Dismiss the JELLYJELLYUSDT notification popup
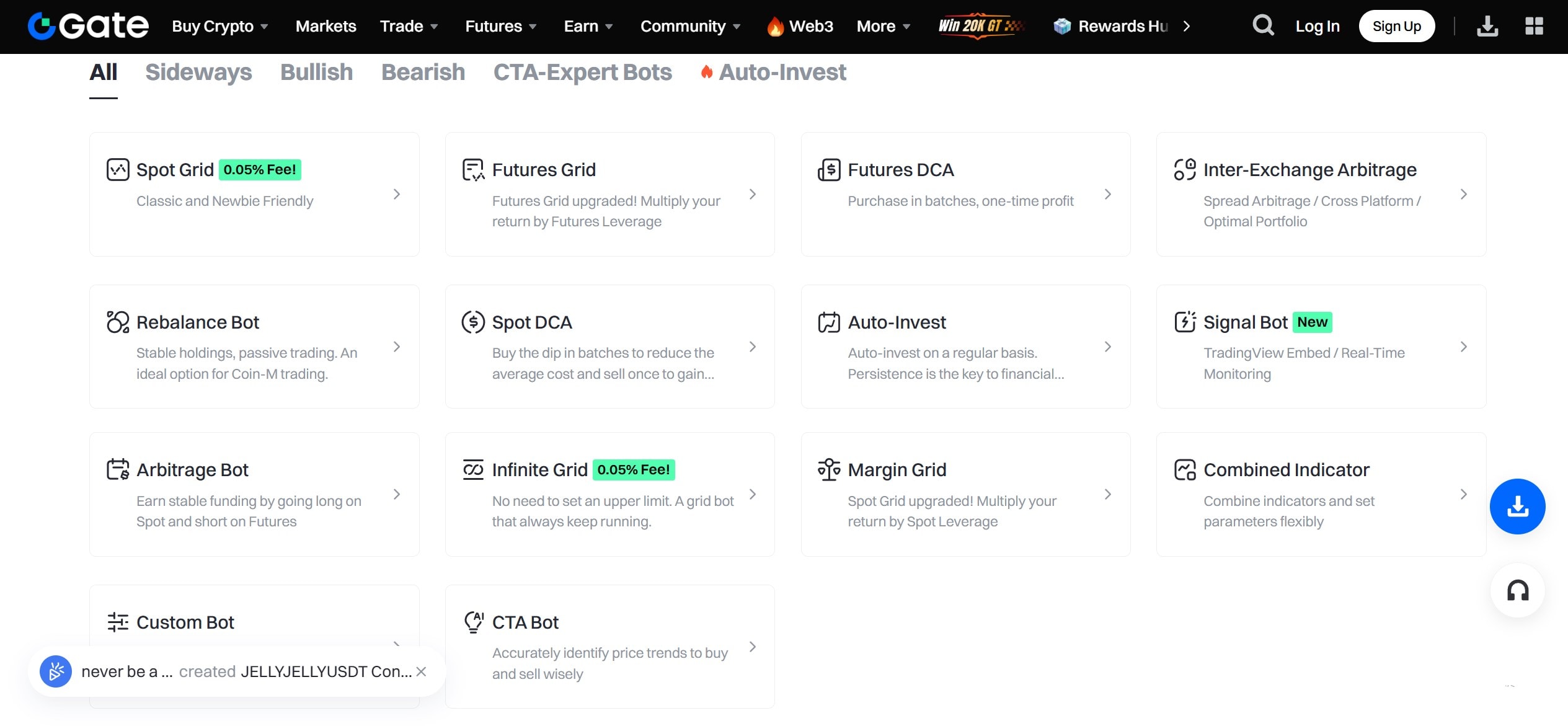Screen dimensions: 1568x726 [x=420, y=671]
